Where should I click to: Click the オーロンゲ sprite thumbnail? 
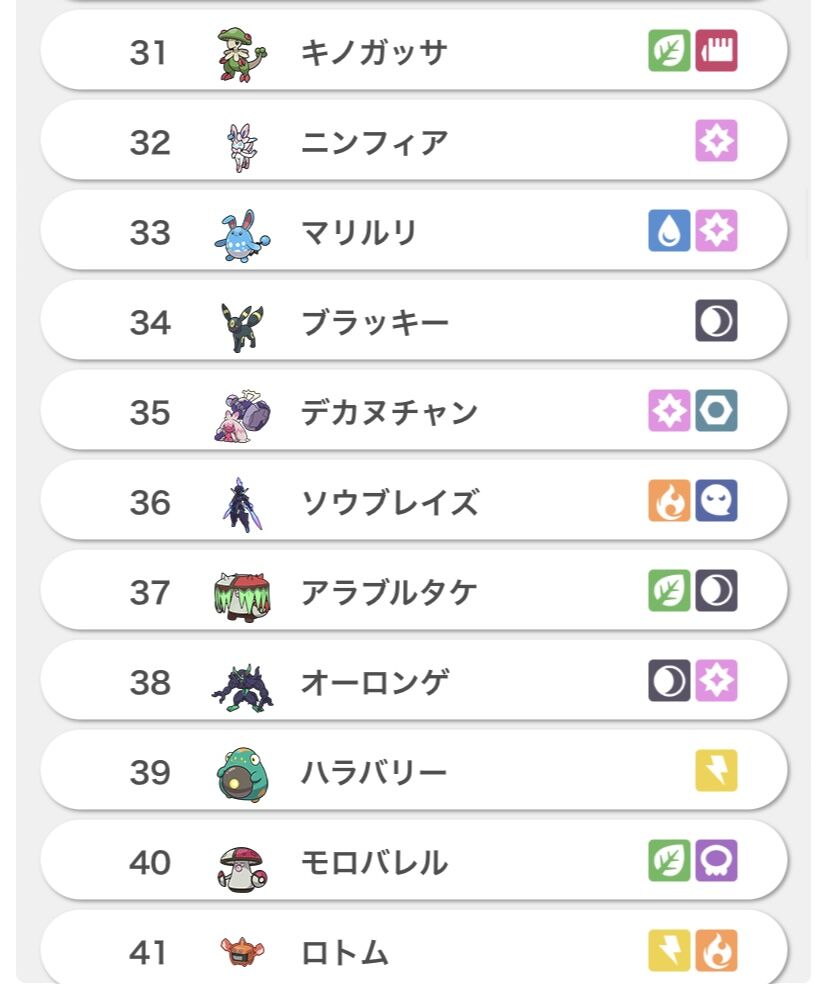(242, 685)
